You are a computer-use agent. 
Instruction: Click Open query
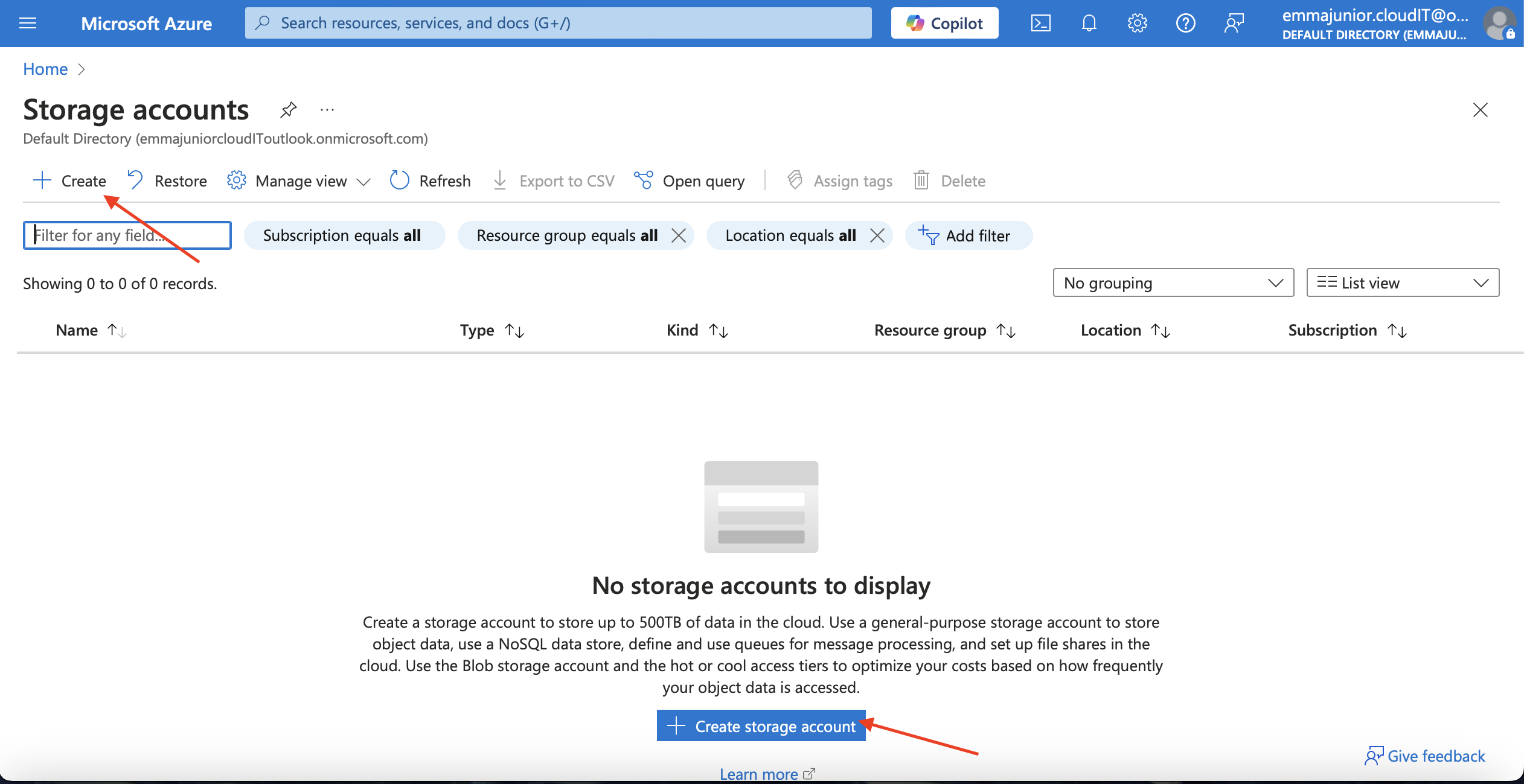(x=690, y=180)
